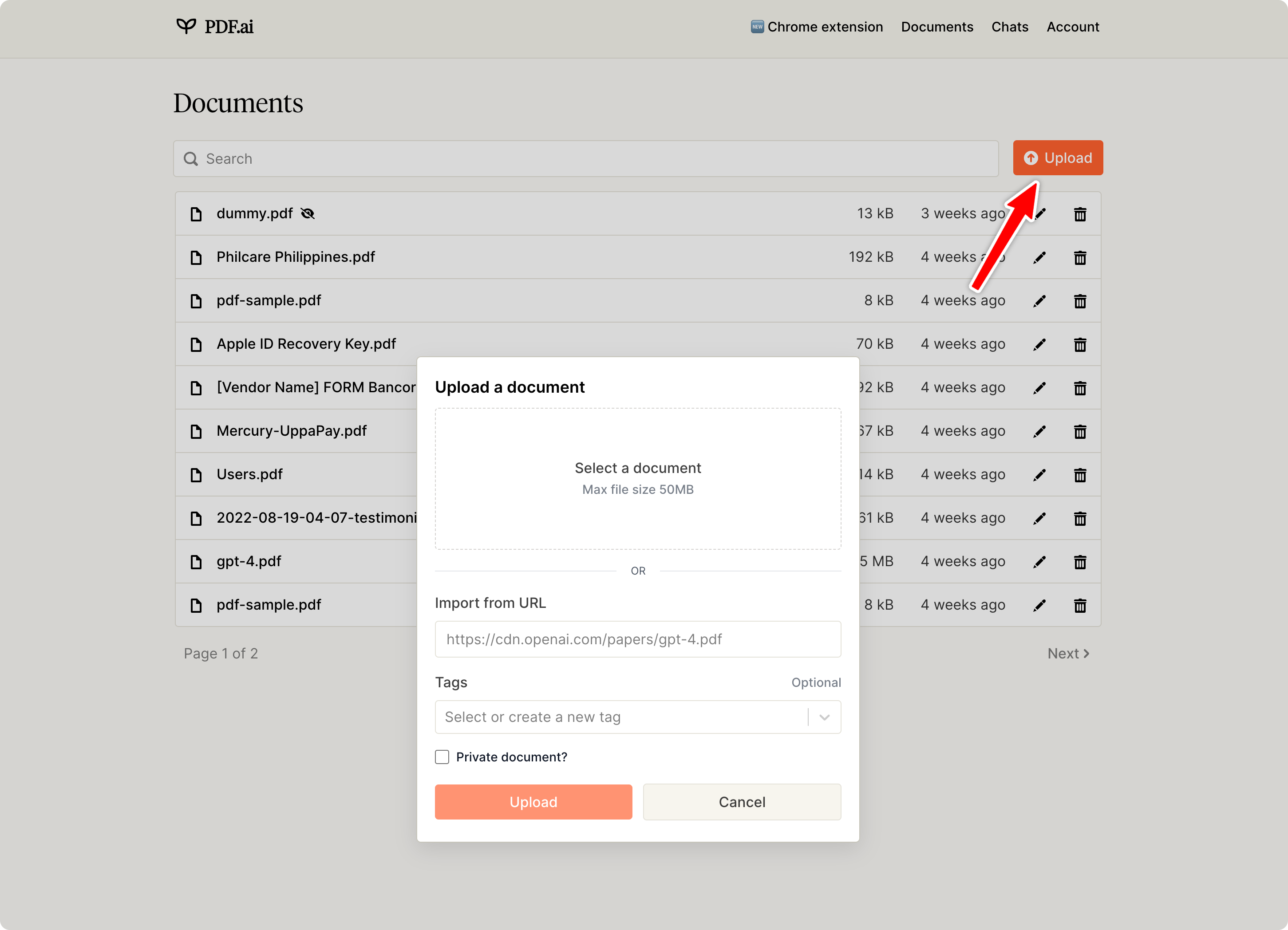Click trash icon for Philcare Philippines.pdf
This screenshot has width=1288, height=930.
pos(1079,258)
